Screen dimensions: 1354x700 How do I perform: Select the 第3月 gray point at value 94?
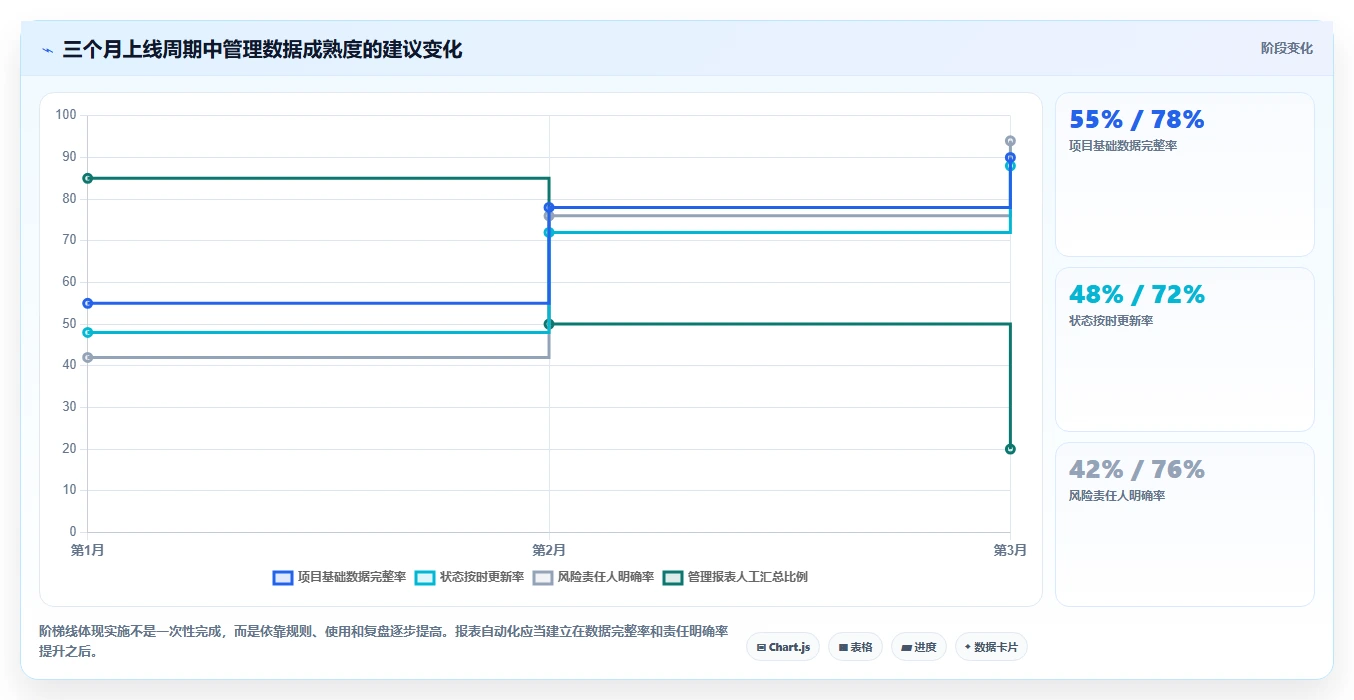(x=1010, y=141)
